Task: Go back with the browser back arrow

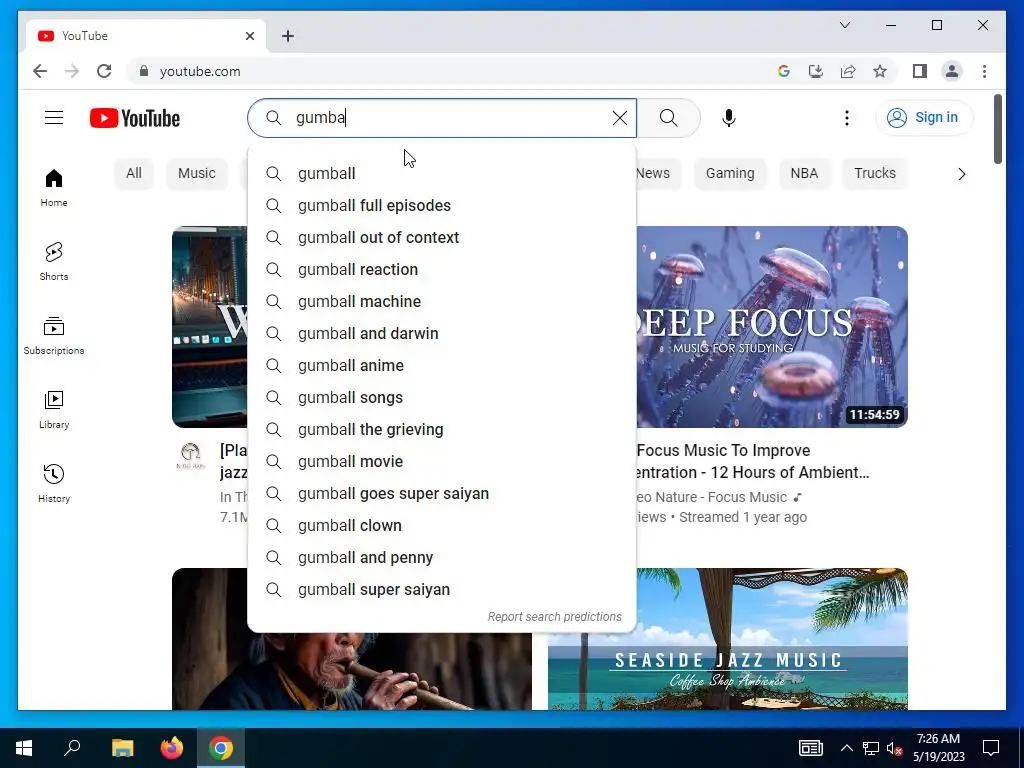Action: coord(40,71)
